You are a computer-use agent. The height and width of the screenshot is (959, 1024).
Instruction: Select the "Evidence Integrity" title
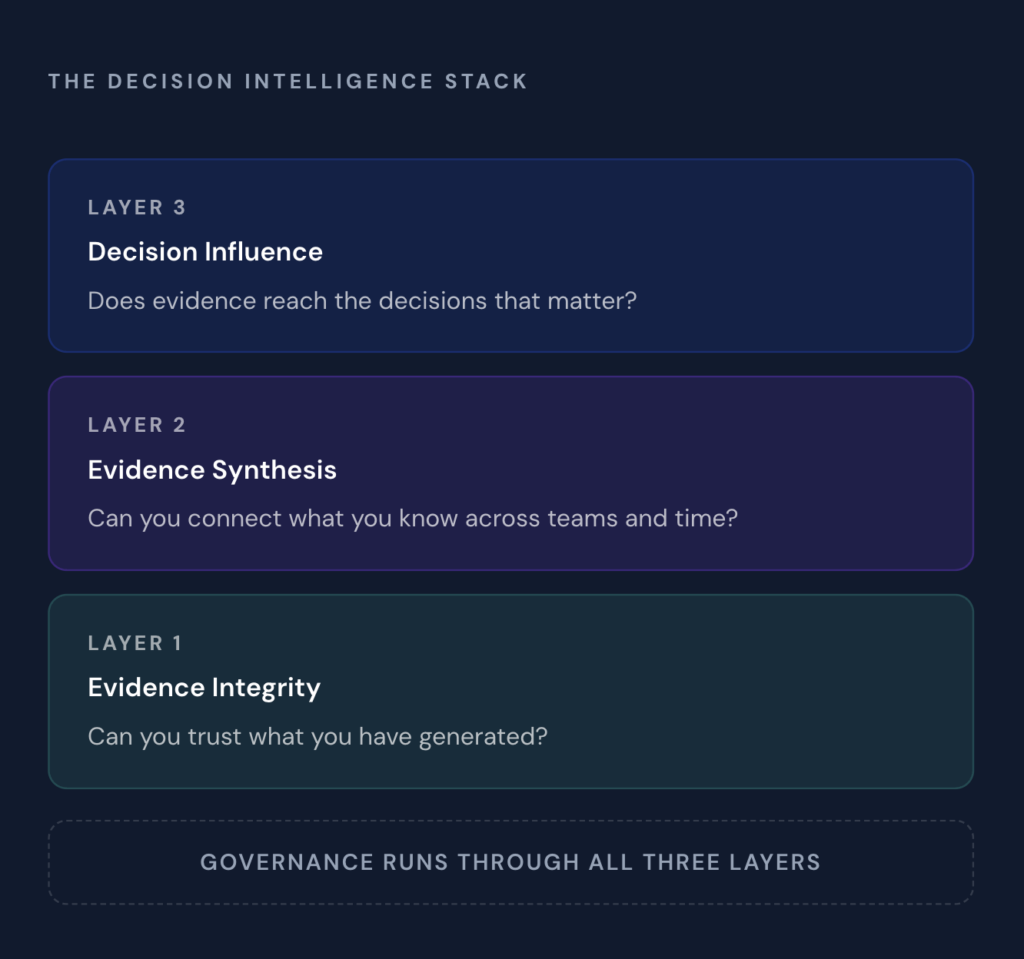(x=204, y=688)
